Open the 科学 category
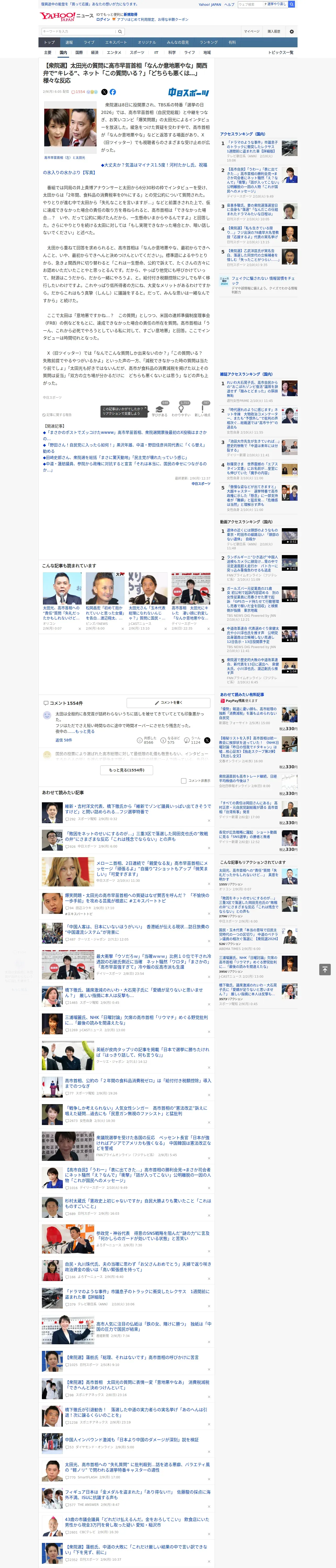The height and width of the screenshot is (1568, 336). (172, 52)
